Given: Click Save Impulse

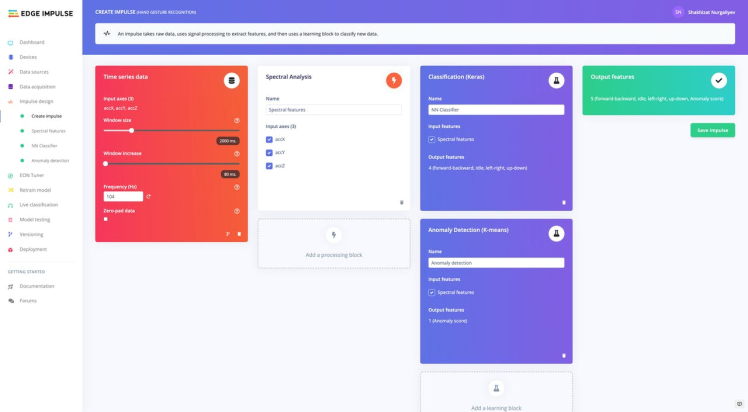Looking at the screenshot, I should click(712, 130).
